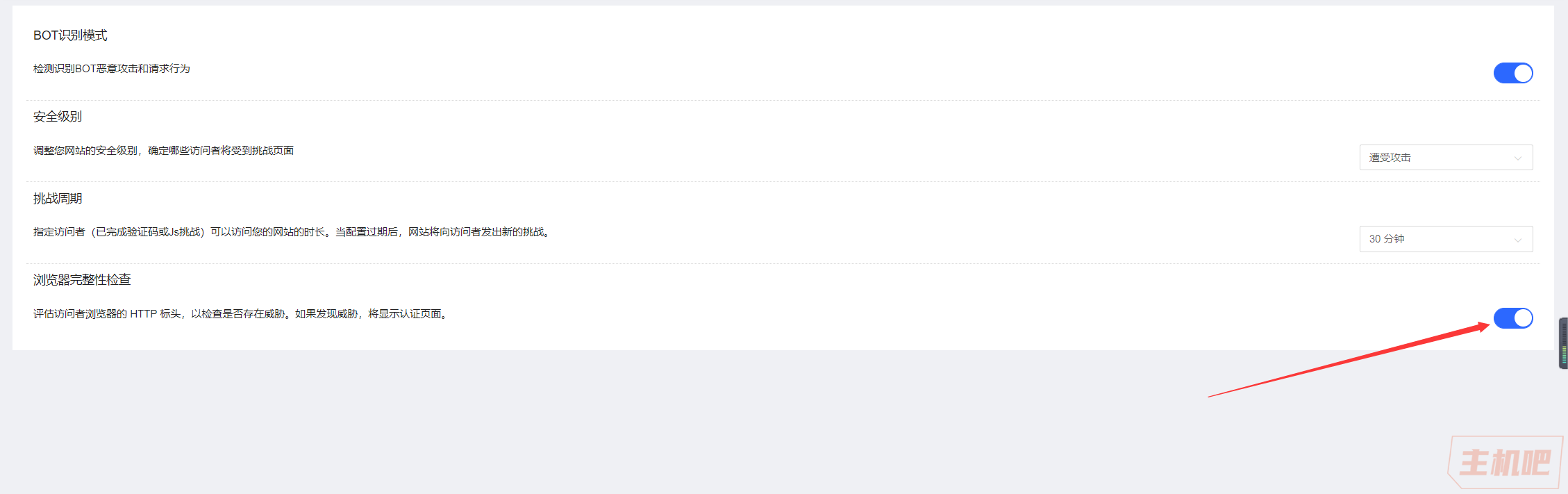1568x494 pixels.
Task: Select the 挑战周期 section heading
Action: [58, 199]
